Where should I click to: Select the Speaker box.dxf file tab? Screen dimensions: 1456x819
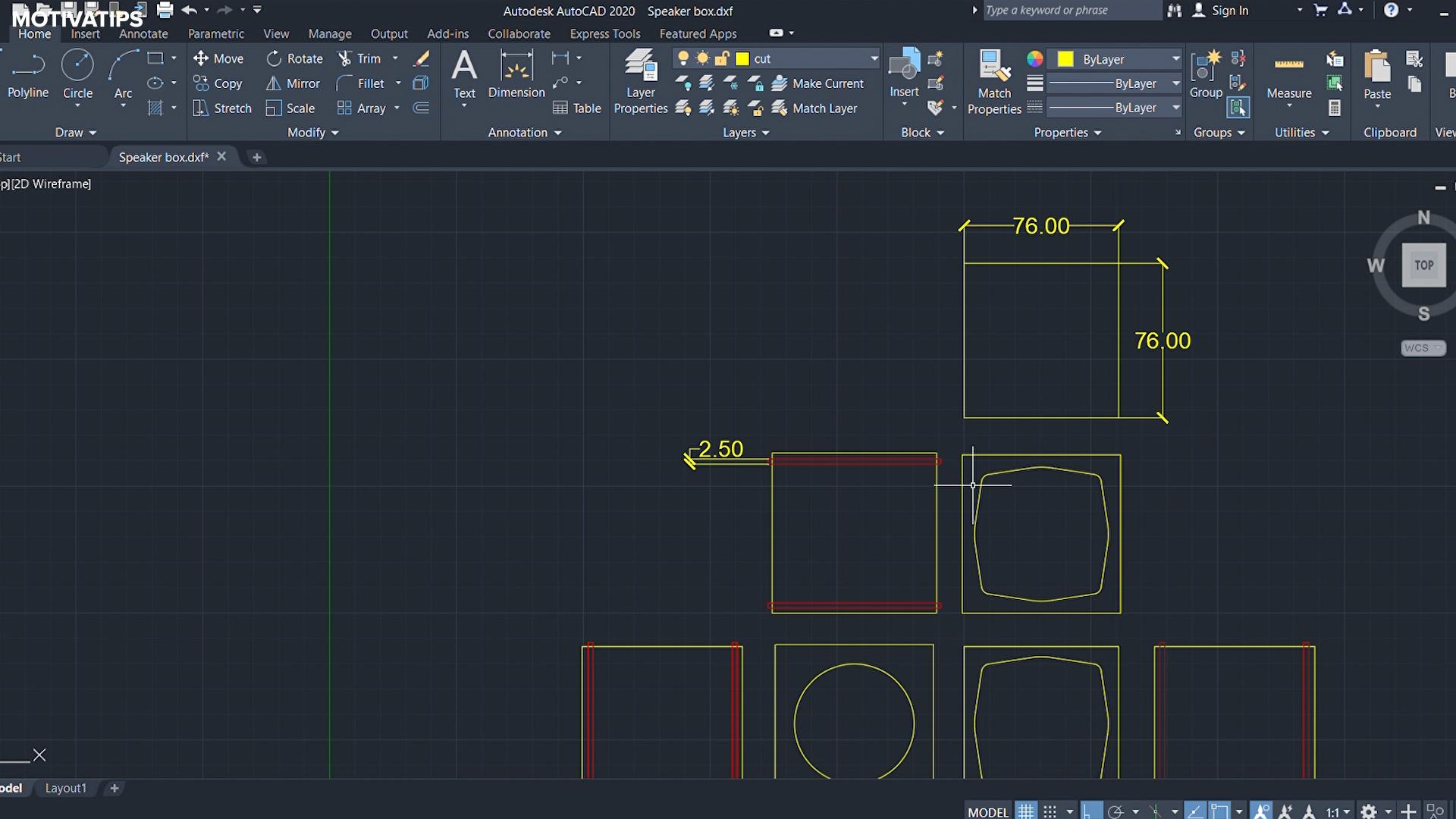163,157
